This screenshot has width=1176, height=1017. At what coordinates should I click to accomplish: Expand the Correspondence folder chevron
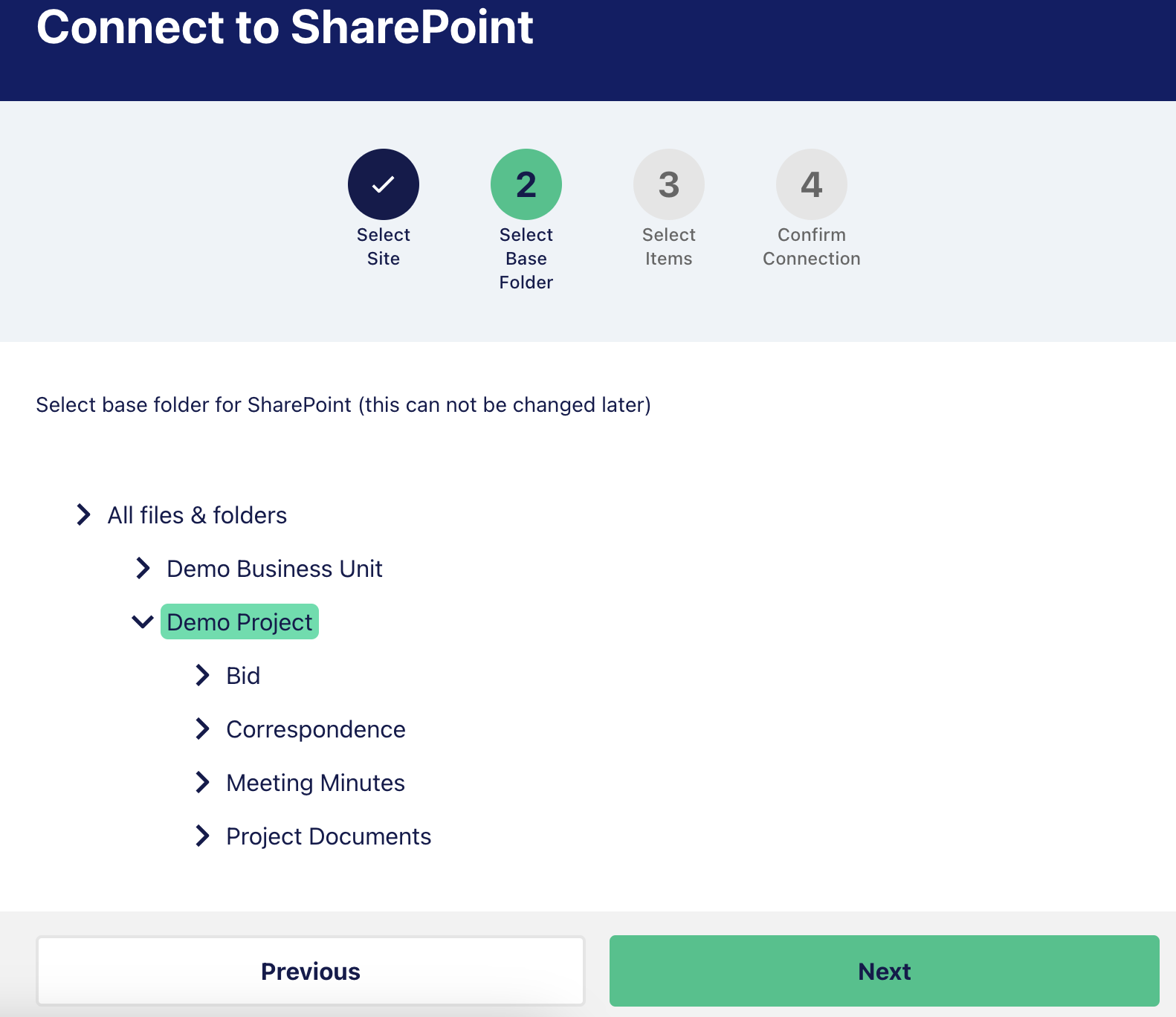(x=202, y=729)
